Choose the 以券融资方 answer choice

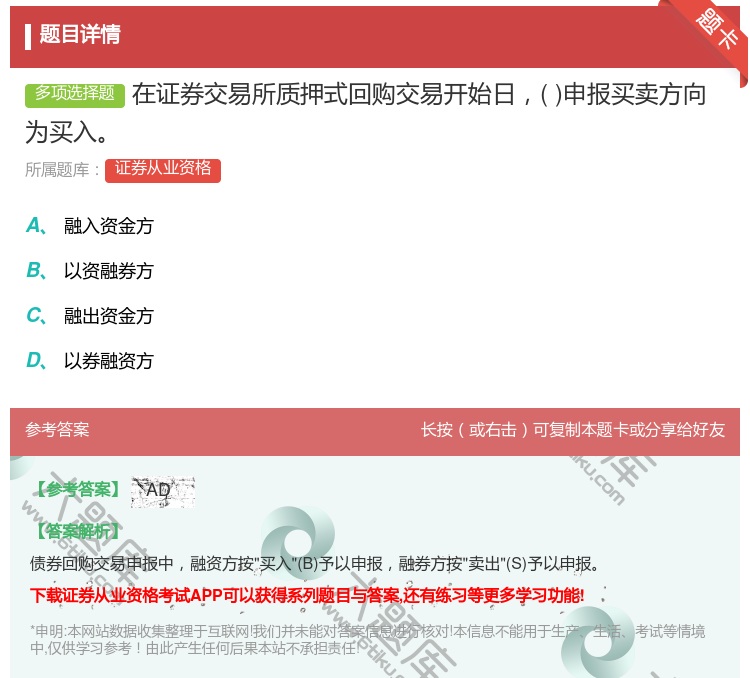click(109, 361)
